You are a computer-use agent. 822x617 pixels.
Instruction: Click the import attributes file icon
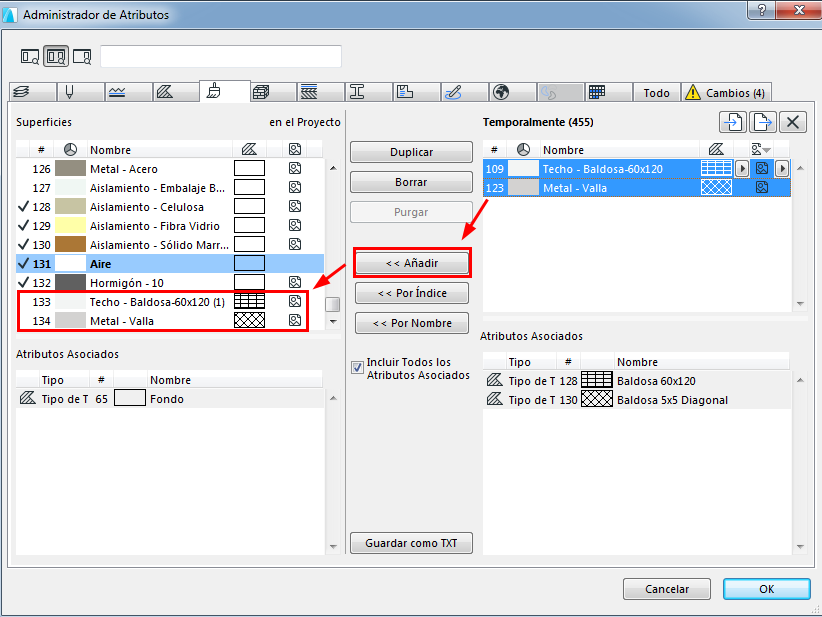(733, 123)
